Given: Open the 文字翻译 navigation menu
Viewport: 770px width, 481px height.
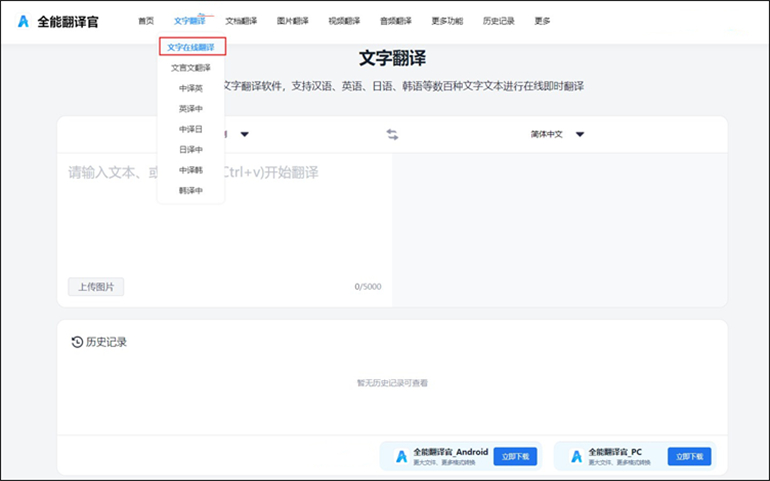Looking at the screenshot, I should 190,21.
